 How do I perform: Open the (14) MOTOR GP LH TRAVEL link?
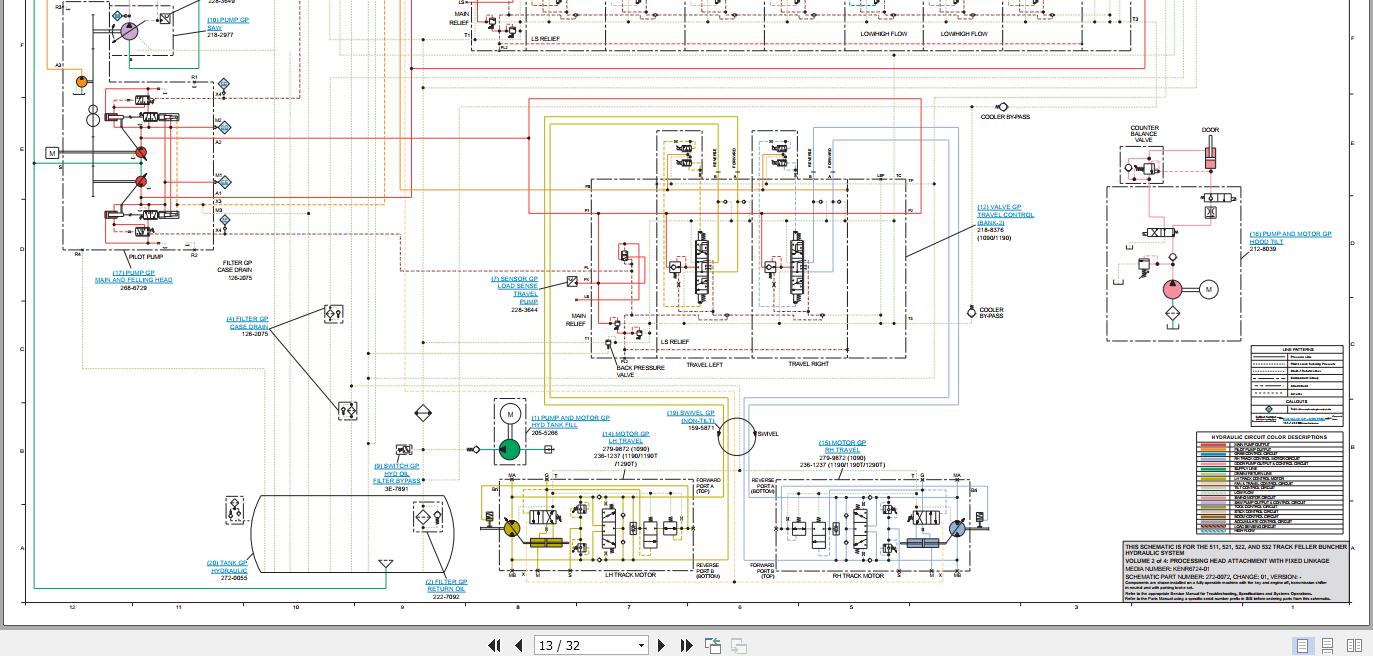[x=626, y=437]
